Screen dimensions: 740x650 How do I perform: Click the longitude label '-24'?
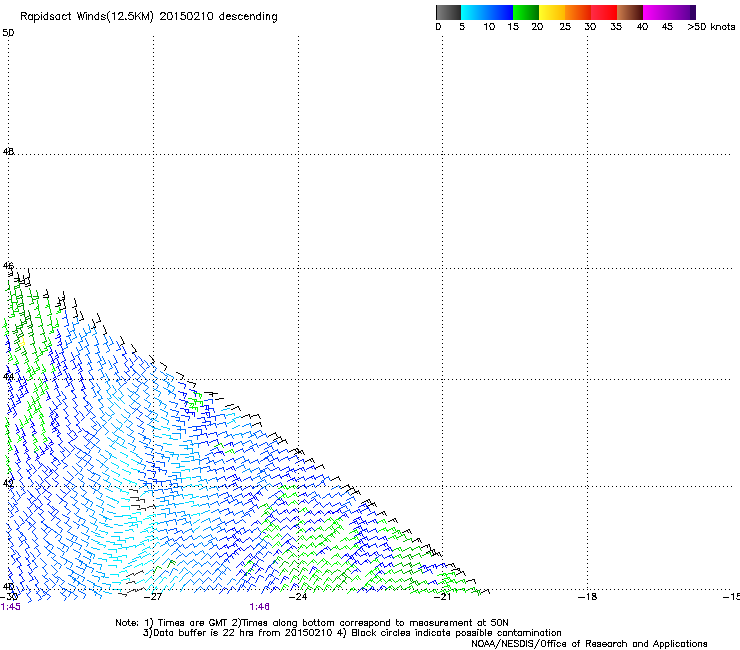tap(298, 597)
